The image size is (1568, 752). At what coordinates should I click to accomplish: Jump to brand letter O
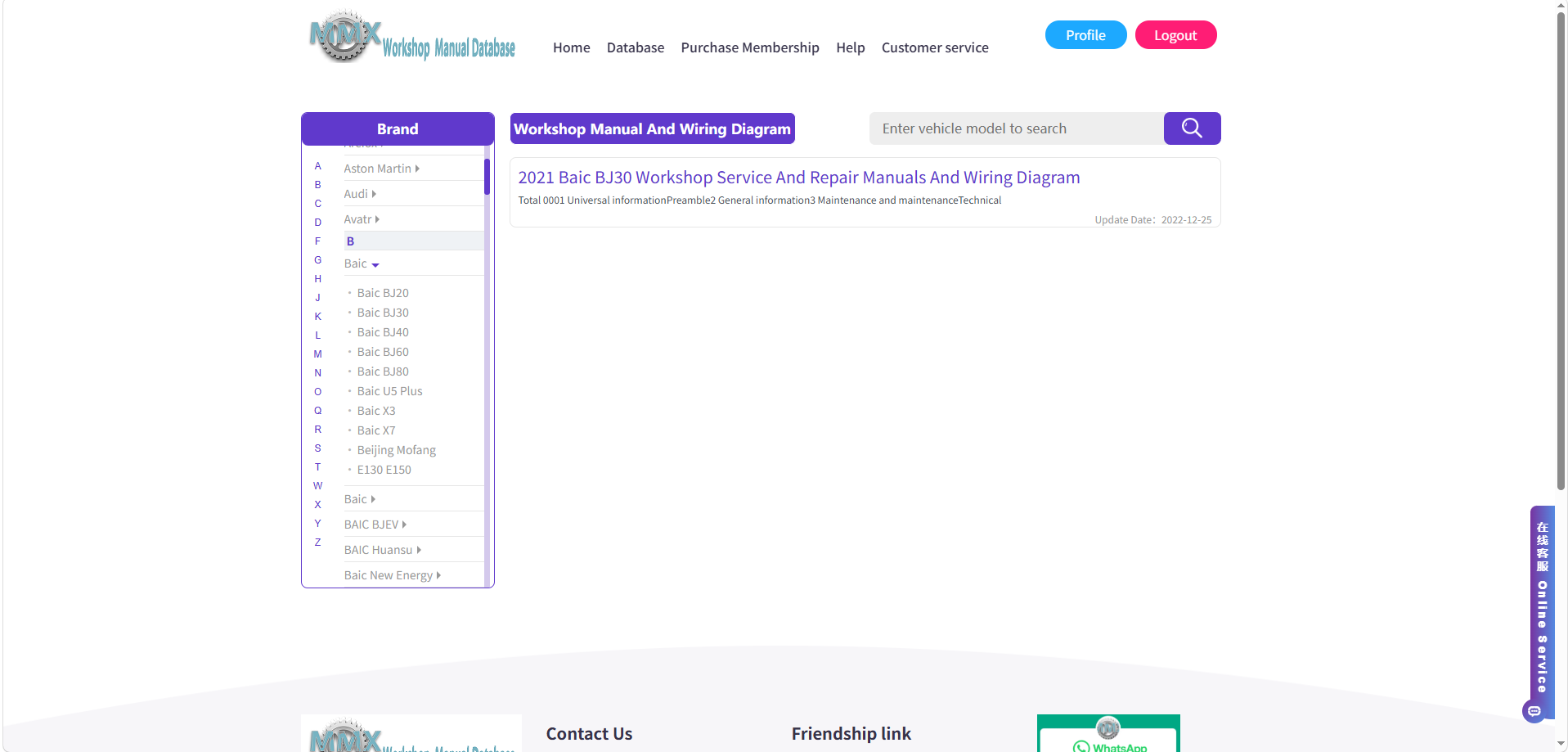(318, 392)
